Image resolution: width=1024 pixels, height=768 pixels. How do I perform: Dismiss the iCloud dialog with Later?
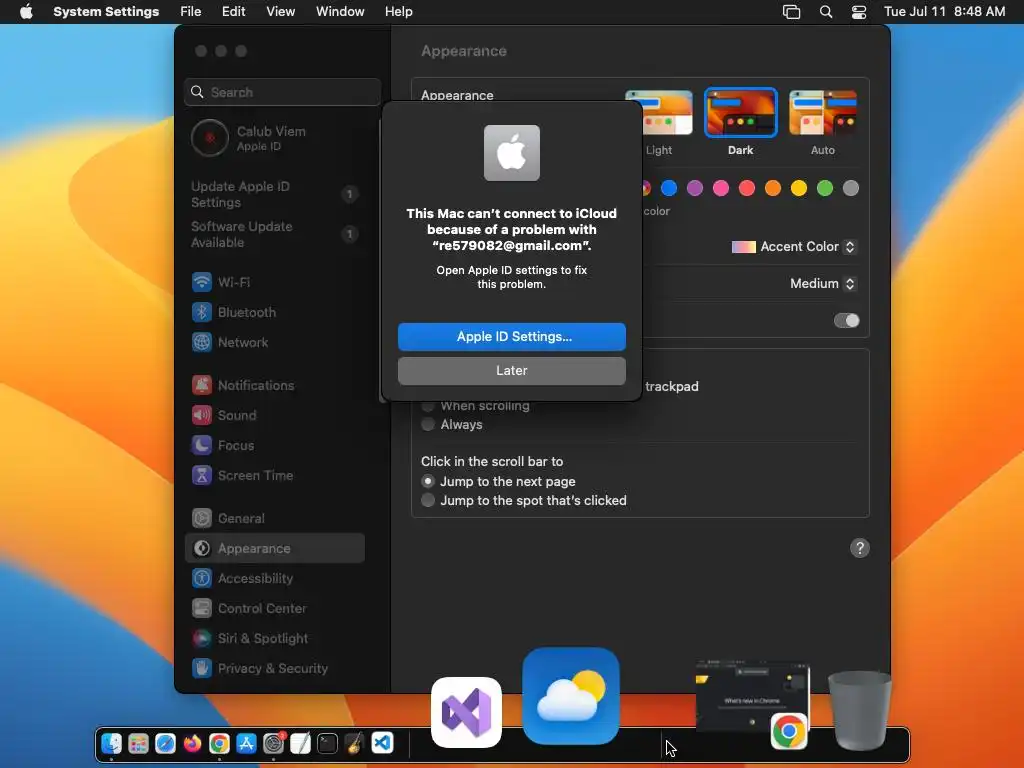(x=512, y=371)
